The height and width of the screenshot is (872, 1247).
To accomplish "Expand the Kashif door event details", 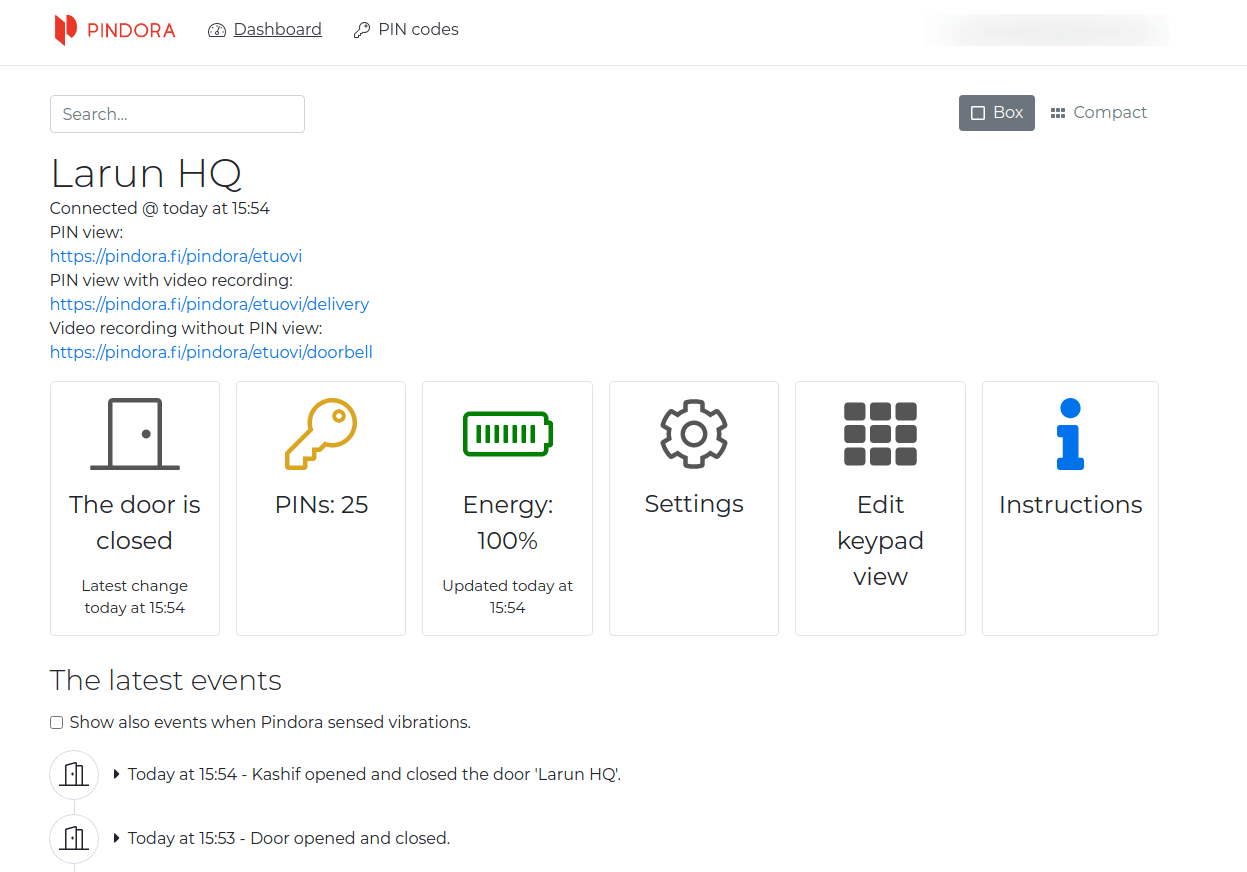I will pos(115,773).
